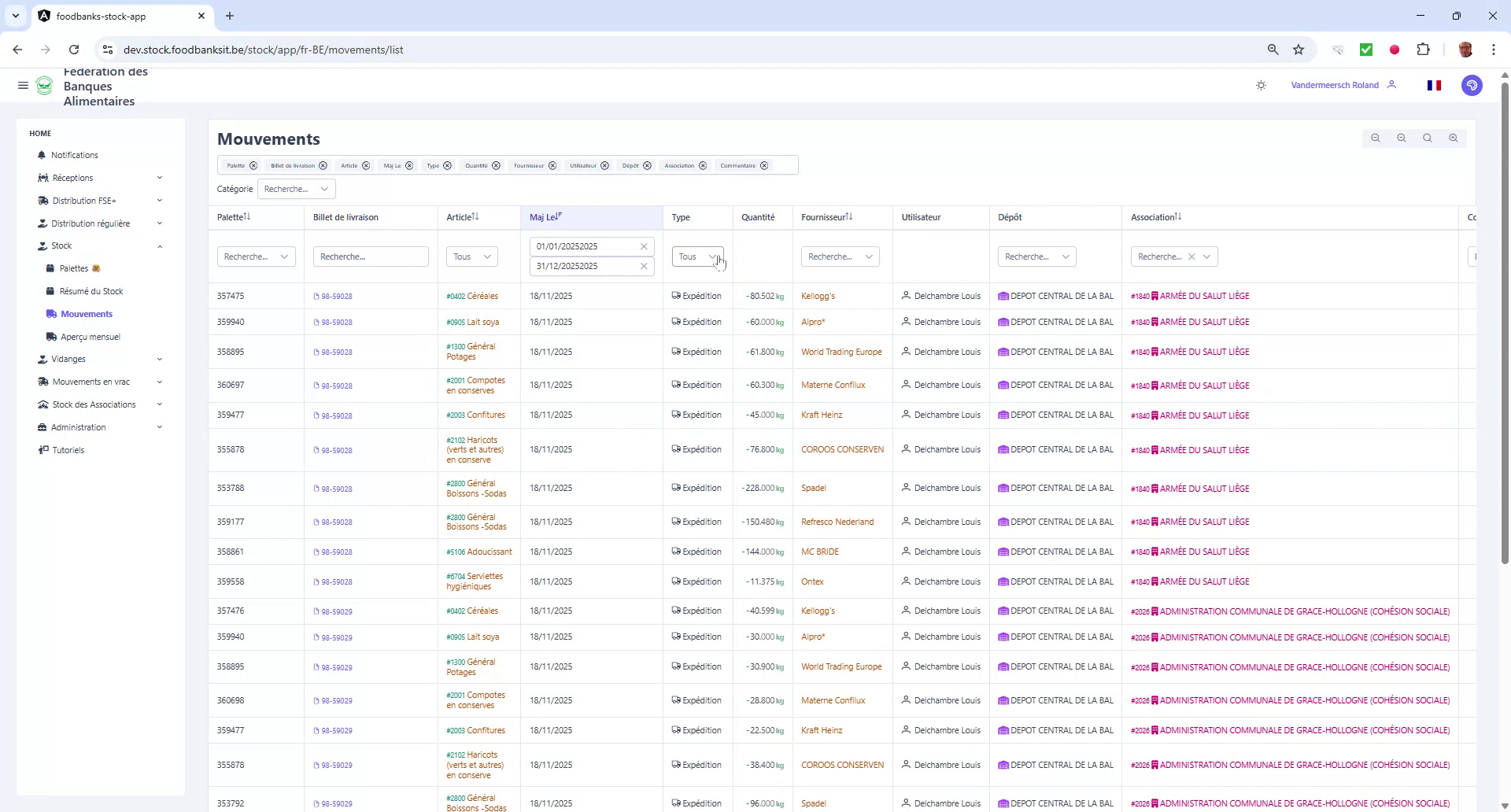The width and height of the screenshot is (1511, 812).
Task: Open the article '#0402 Céréales' link
Action: coord(472,296)
